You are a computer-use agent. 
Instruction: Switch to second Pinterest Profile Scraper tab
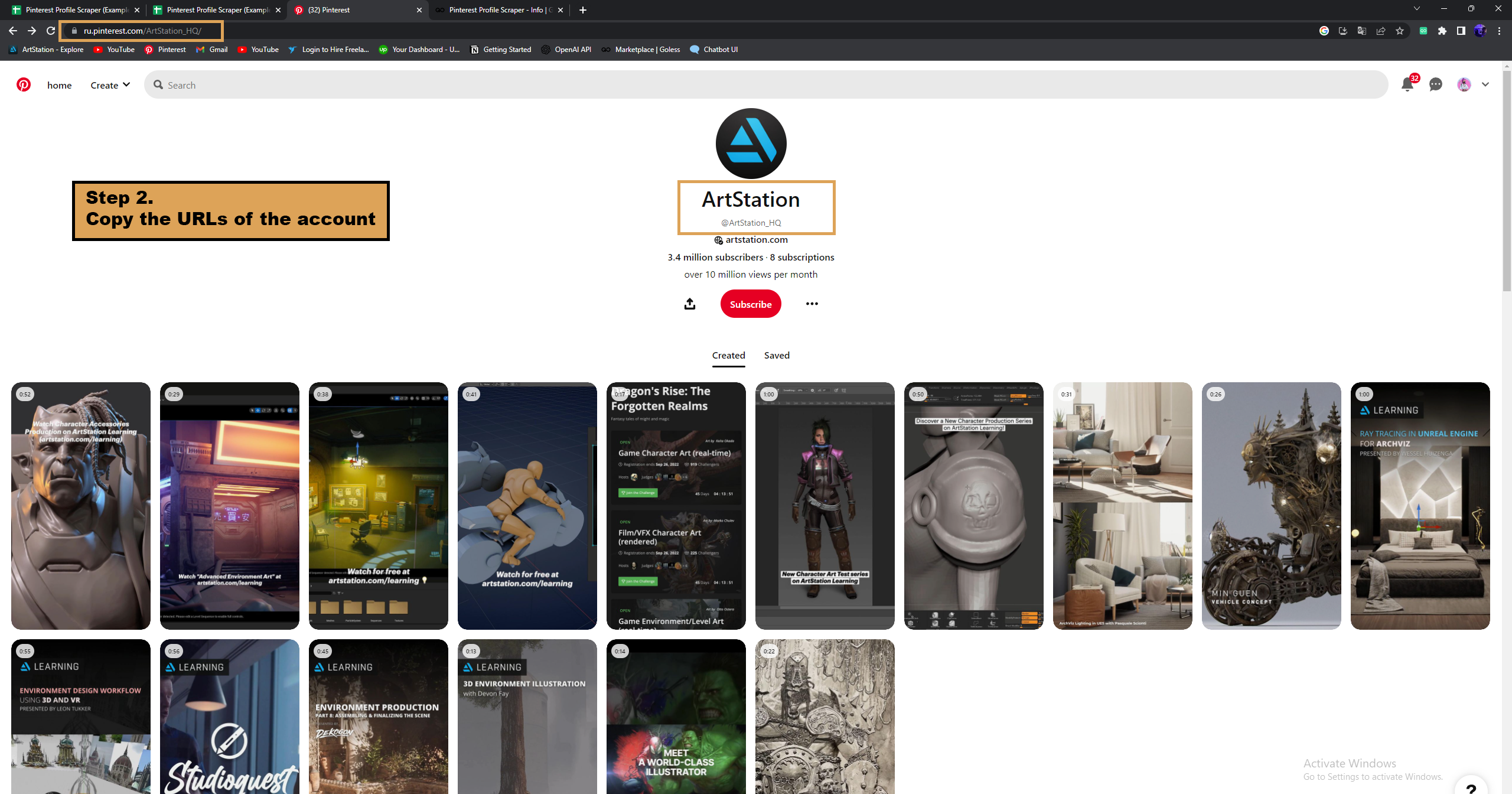click(216, 9)
